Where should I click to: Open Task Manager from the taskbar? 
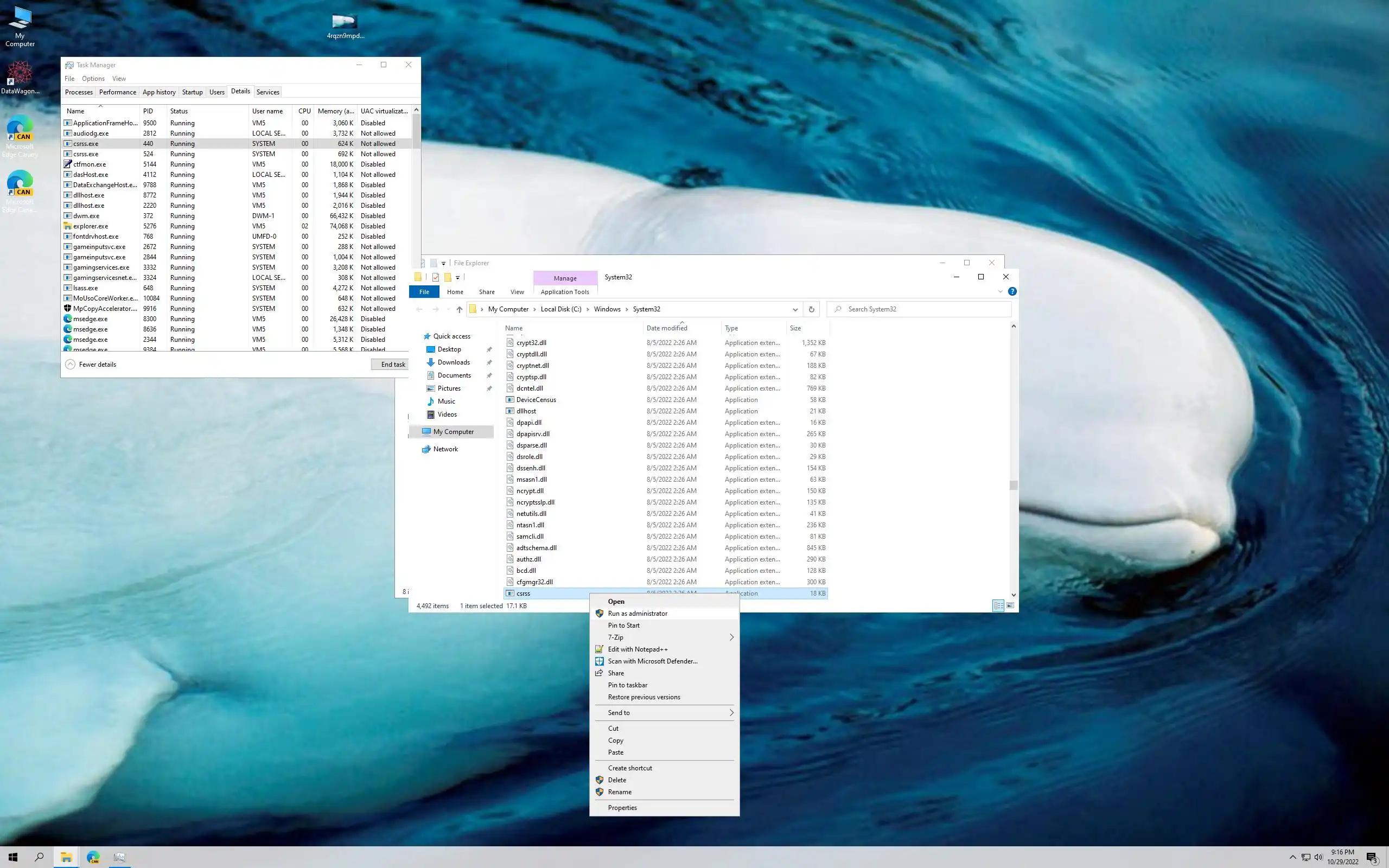point(119,857)
